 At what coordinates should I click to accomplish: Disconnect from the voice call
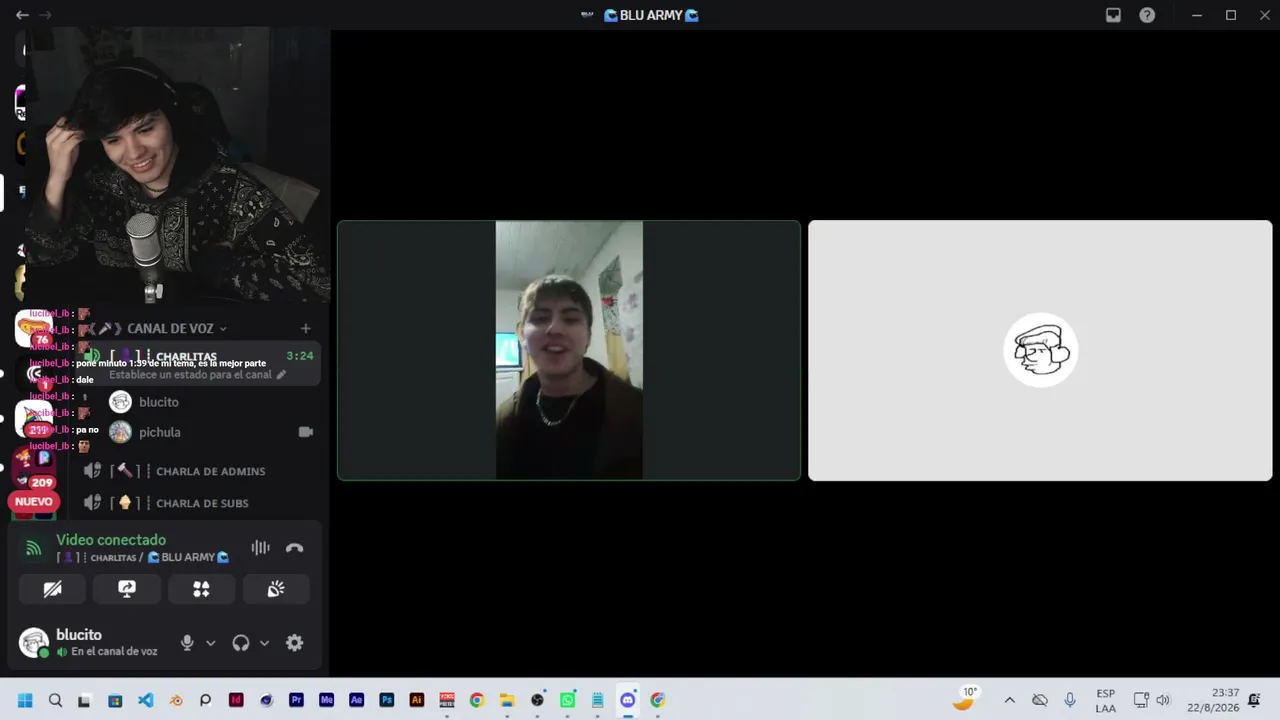click(x=294, y=548)
